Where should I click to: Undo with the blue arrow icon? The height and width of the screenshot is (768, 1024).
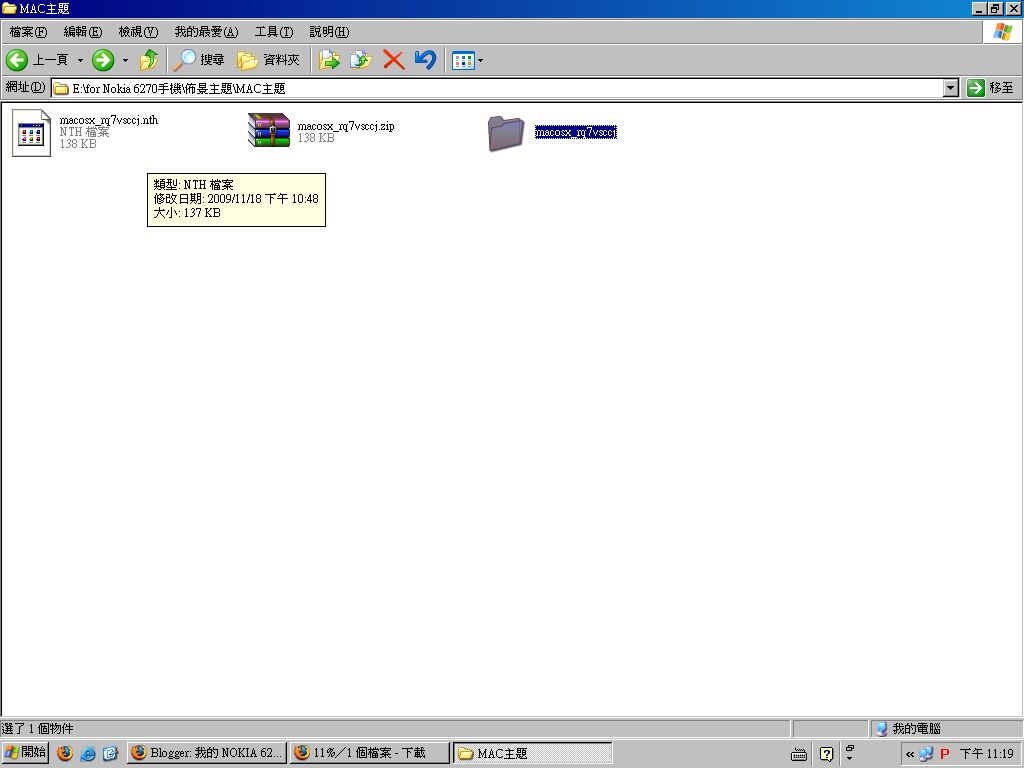click(x=425, y=60)
